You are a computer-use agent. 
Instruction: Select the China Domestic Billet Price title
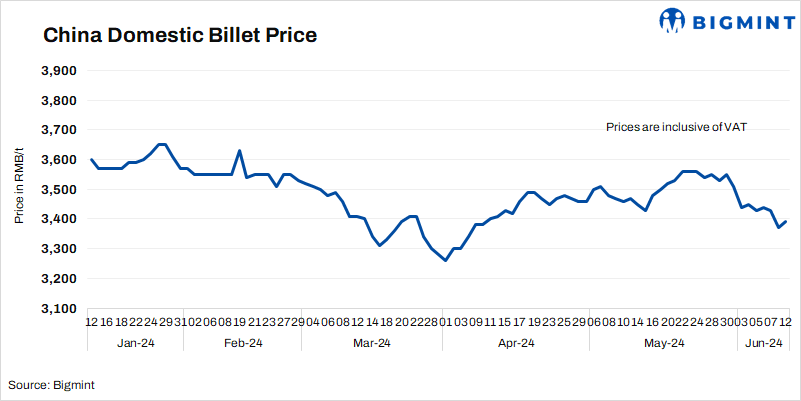click(x=179, y=36)
